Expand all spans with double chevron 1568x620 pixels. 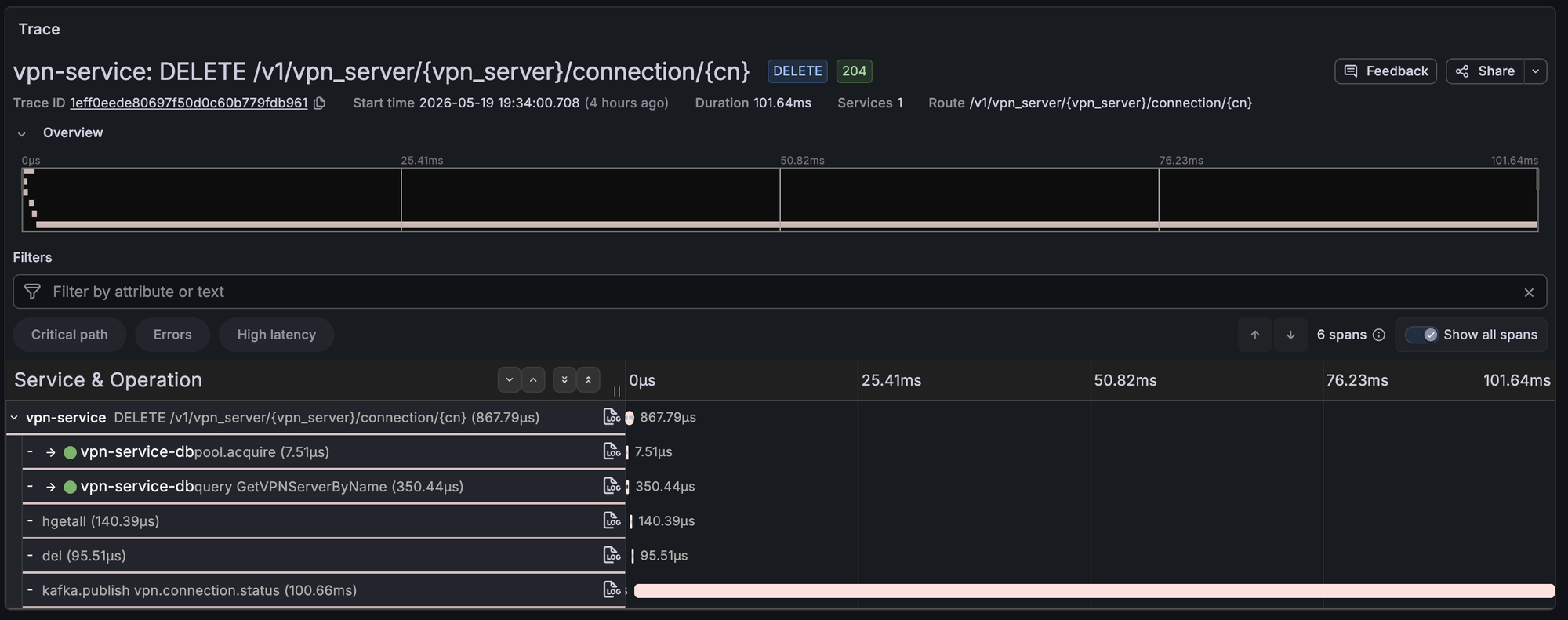pyautogui.click(x=564, y=379)
